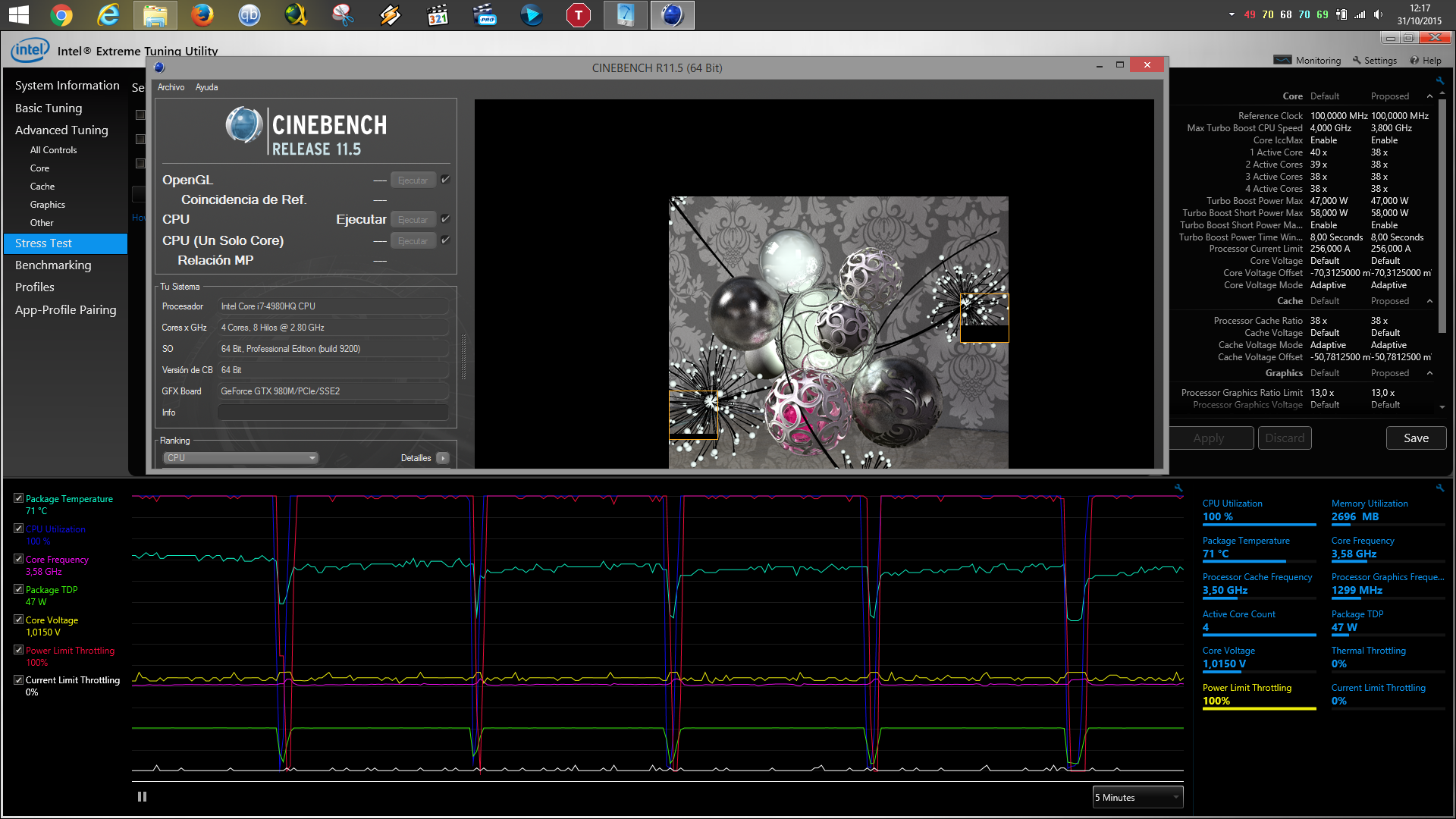Image resolution: width=1456 pixels, height=819 pixels.
Task: Toggle Package TDP graph checkbox
Action: (18, 589)
